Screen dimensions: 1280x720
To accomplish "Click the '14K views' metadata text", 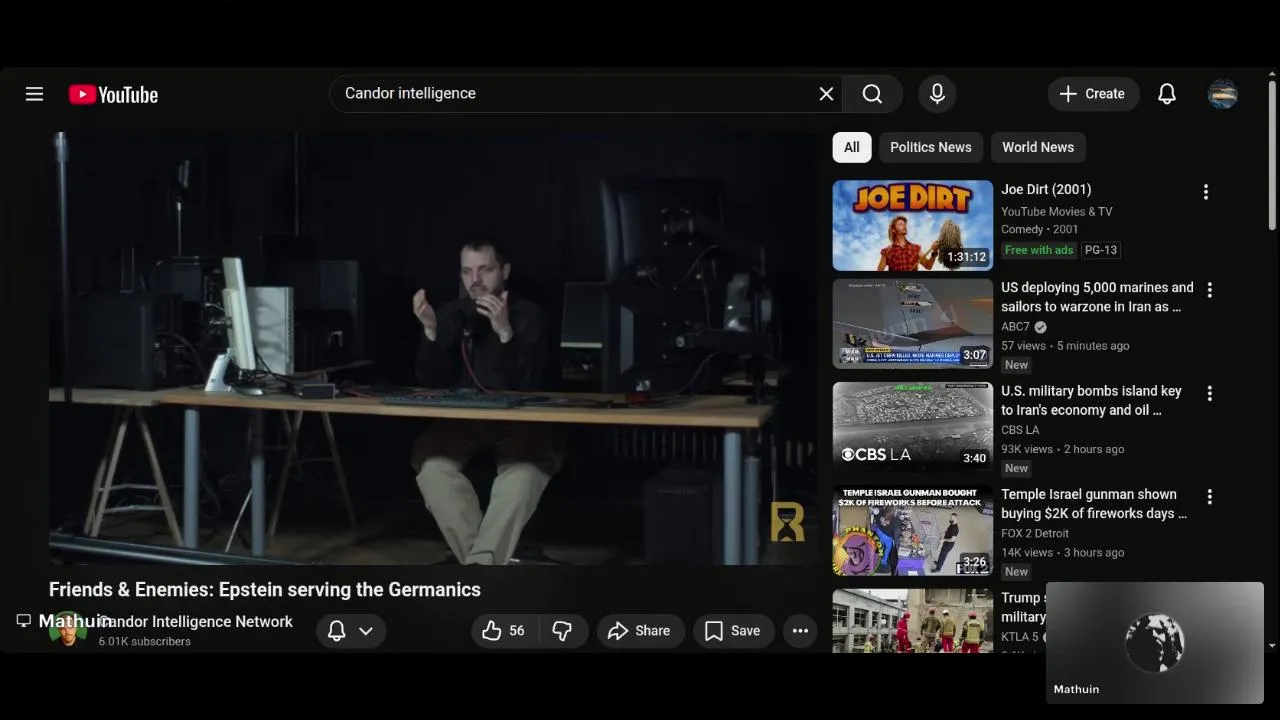I will coord(1027,552).
